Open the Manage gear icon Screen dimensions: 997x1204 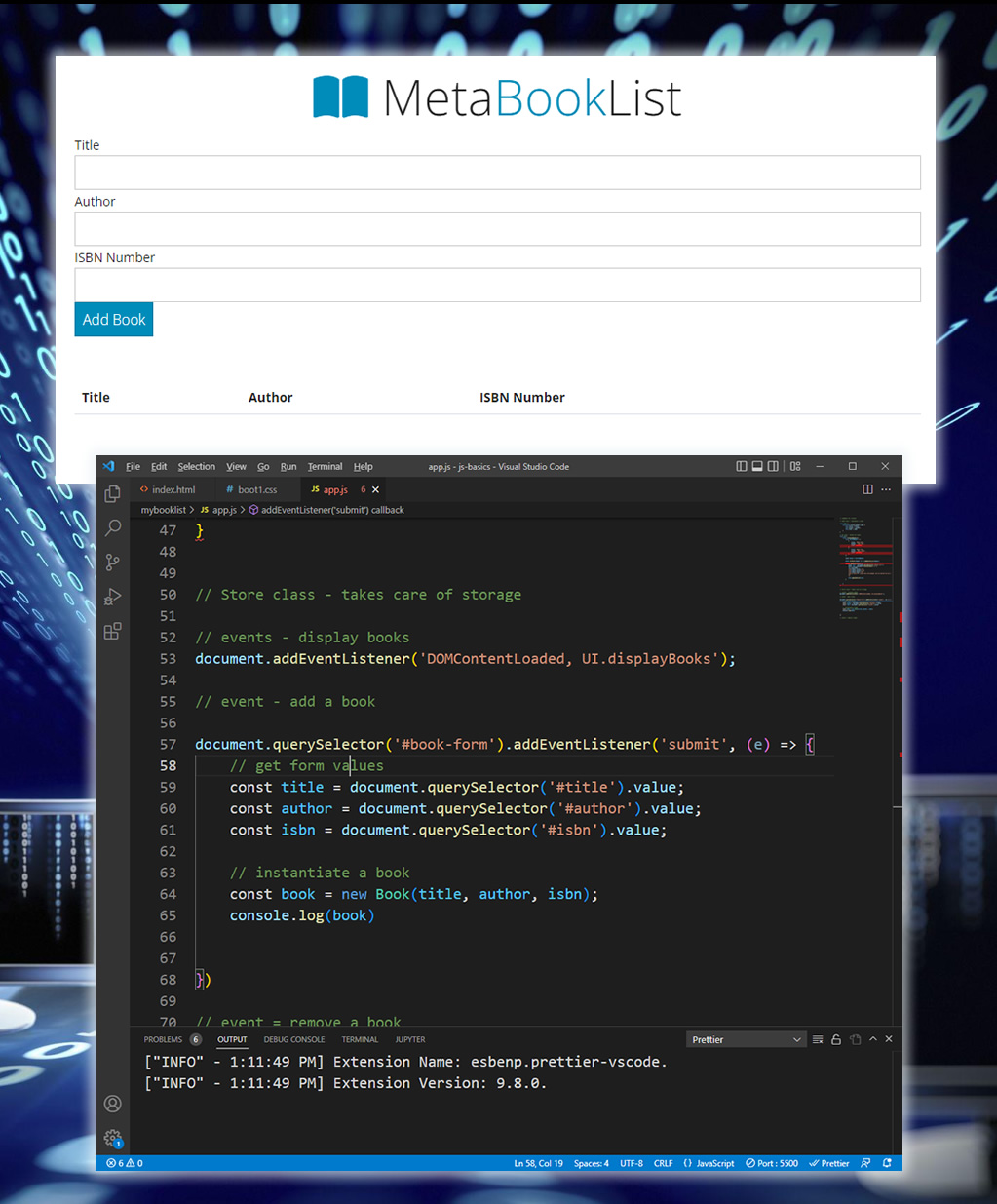pos(112,1138)
